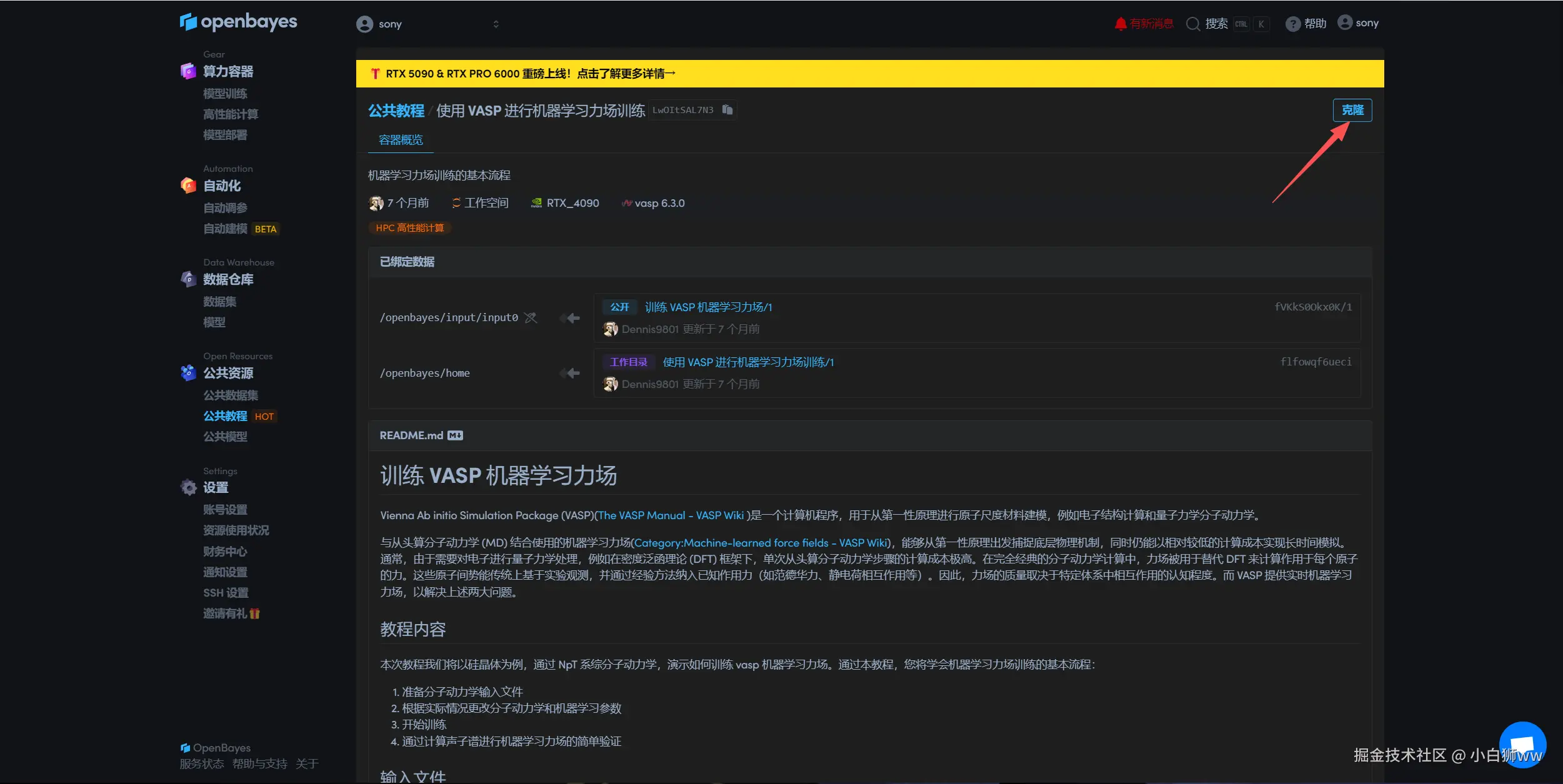Click the 克隆 clone button
The width and height of the screenshot is (1563, 784).
(1352, 110)
